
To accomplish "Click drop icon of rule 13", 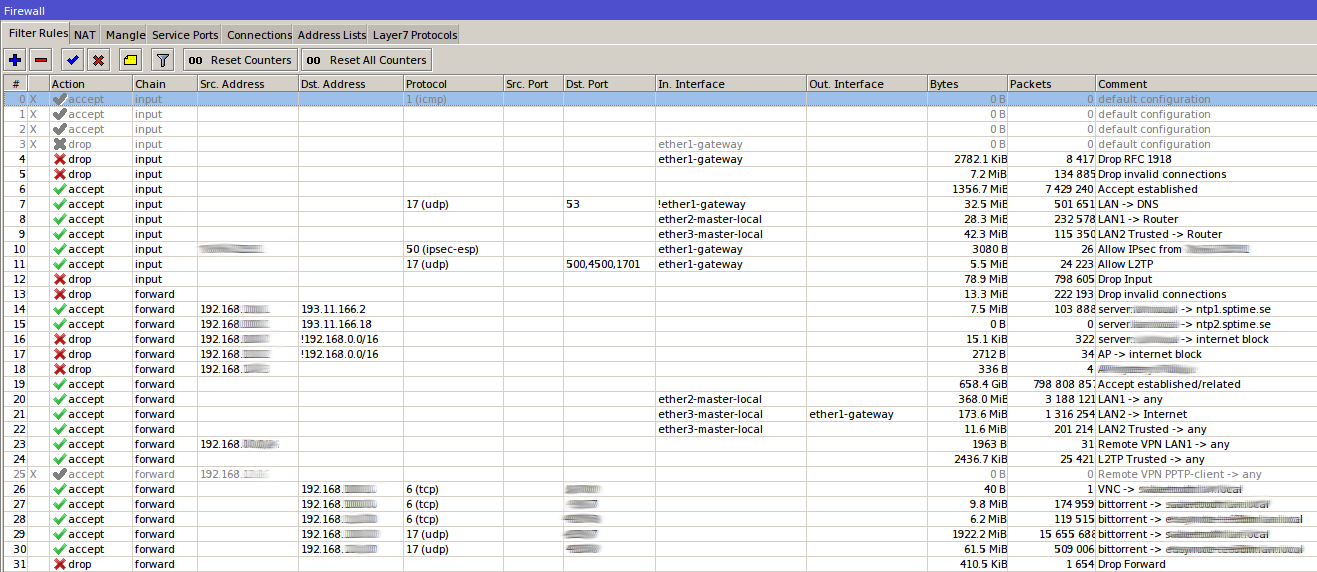I will [60, 294].
